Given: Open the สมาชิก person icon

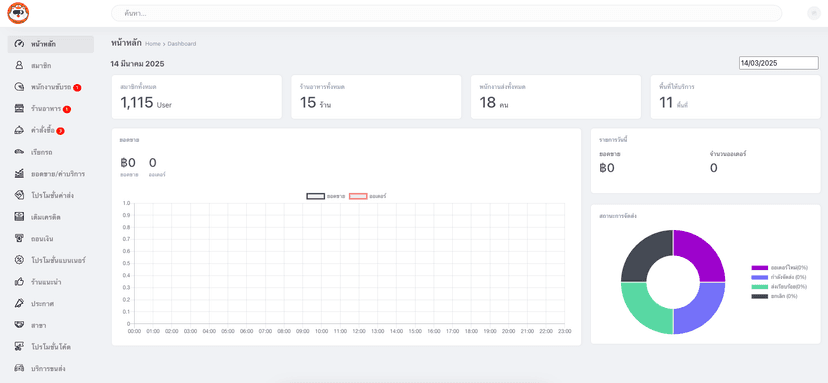Looking at the screenshot, I should pyautogui.click(x=20, y=66).
